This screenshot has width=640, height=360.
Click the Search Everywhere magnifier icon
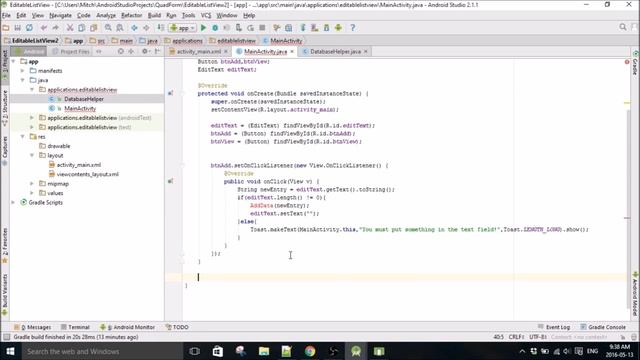pyautogui.click(x=622, y=27)
